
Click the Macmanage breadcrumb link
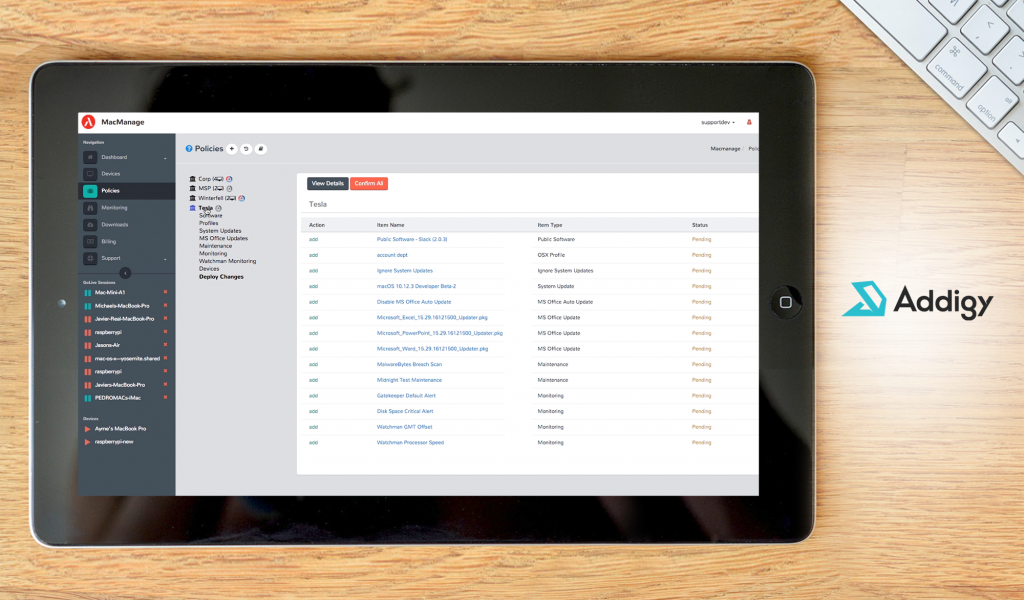[x=725, y=149]
